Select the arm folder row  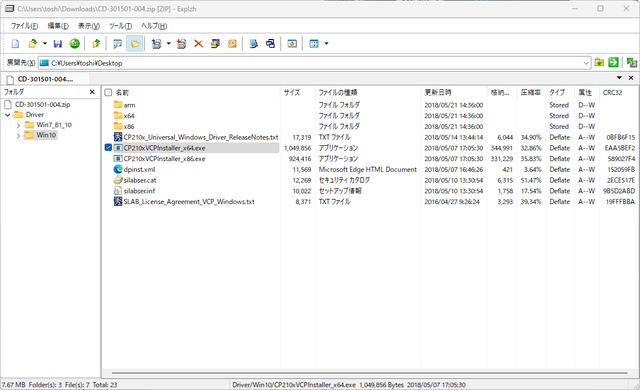click(129, 105)
